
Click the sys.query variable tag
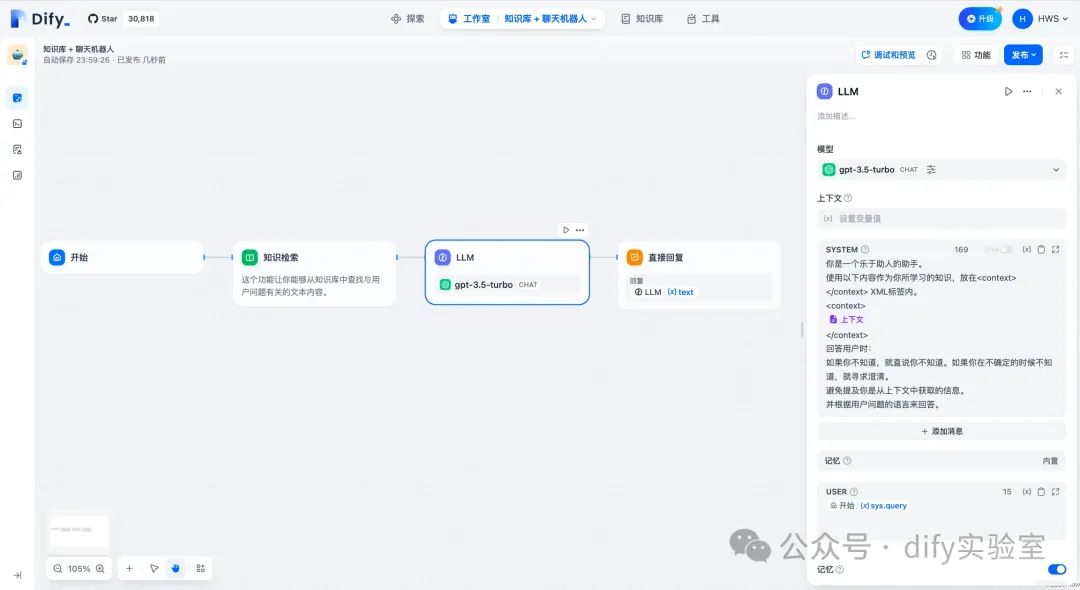(x=884, y=505)
